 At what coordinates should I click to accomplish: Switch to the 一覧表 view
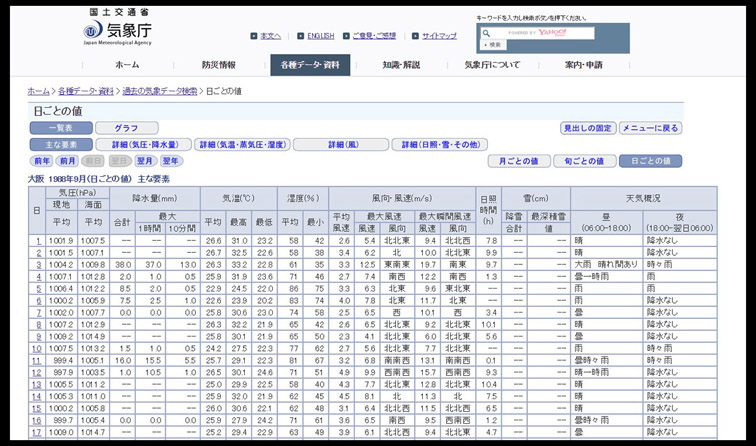[61, 128]
